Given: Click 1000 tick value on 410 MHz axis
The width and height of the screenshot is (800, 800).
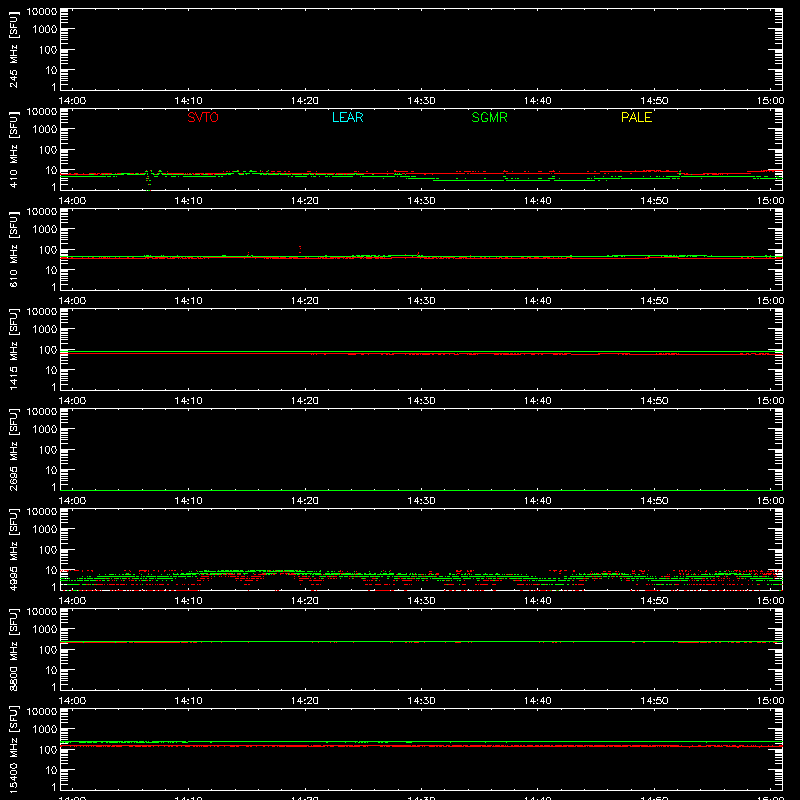Looking at the screenshot, I should [45, 130].
